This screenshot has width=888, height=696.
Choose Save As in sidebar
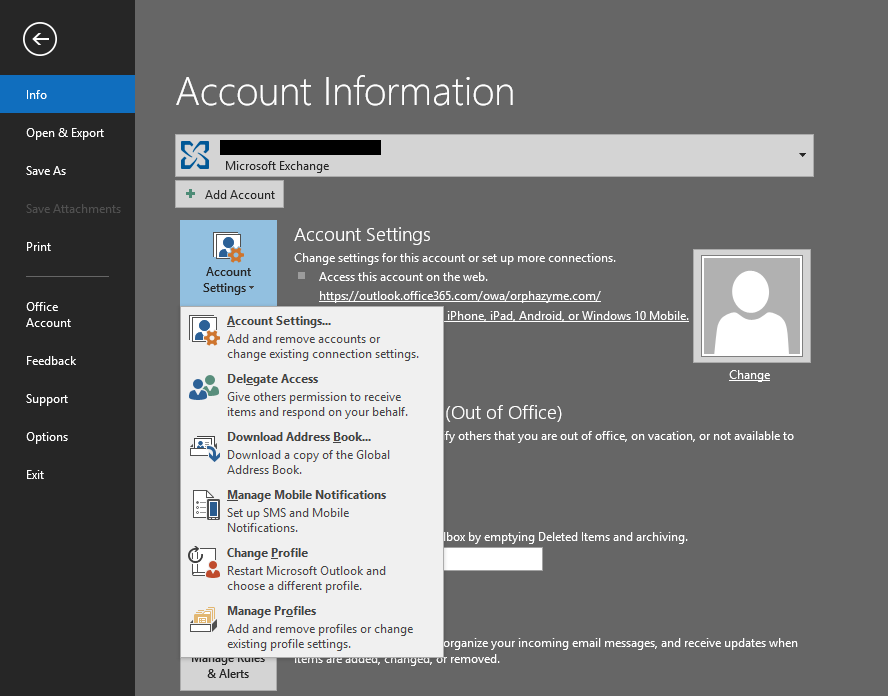67,170
